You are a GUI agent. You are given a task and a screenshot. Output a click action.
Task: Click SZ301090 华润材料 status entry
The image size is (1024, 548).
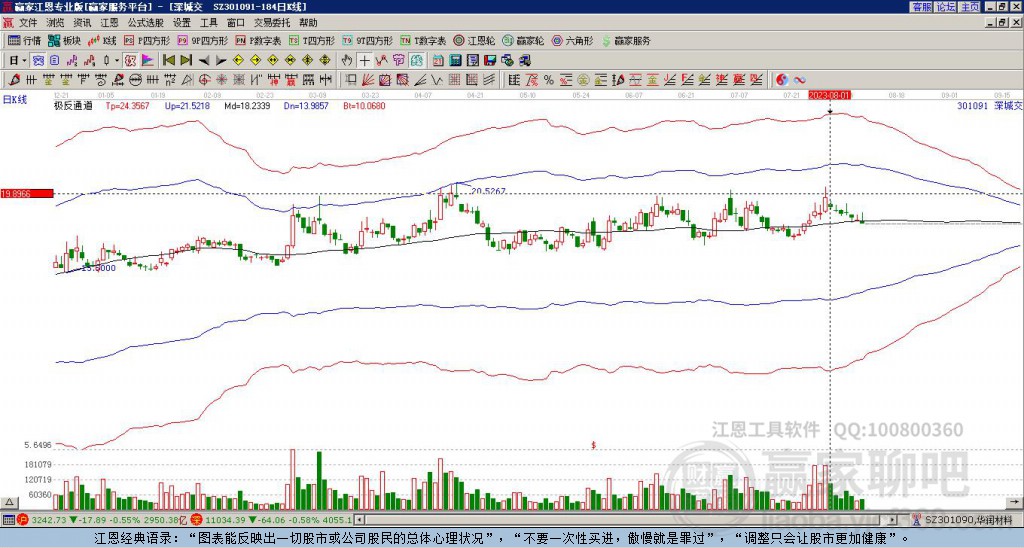967,520
